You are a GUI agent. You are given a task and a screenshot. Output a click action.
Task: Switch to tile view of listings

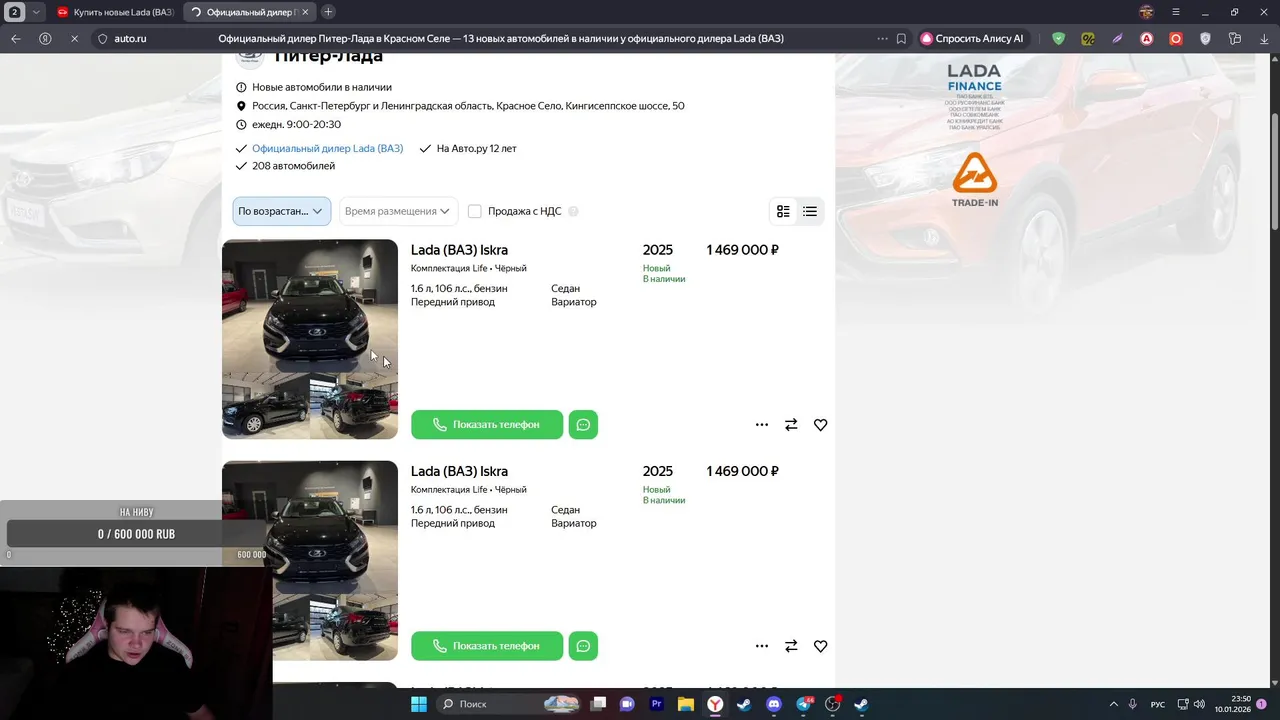pos(783,211)
